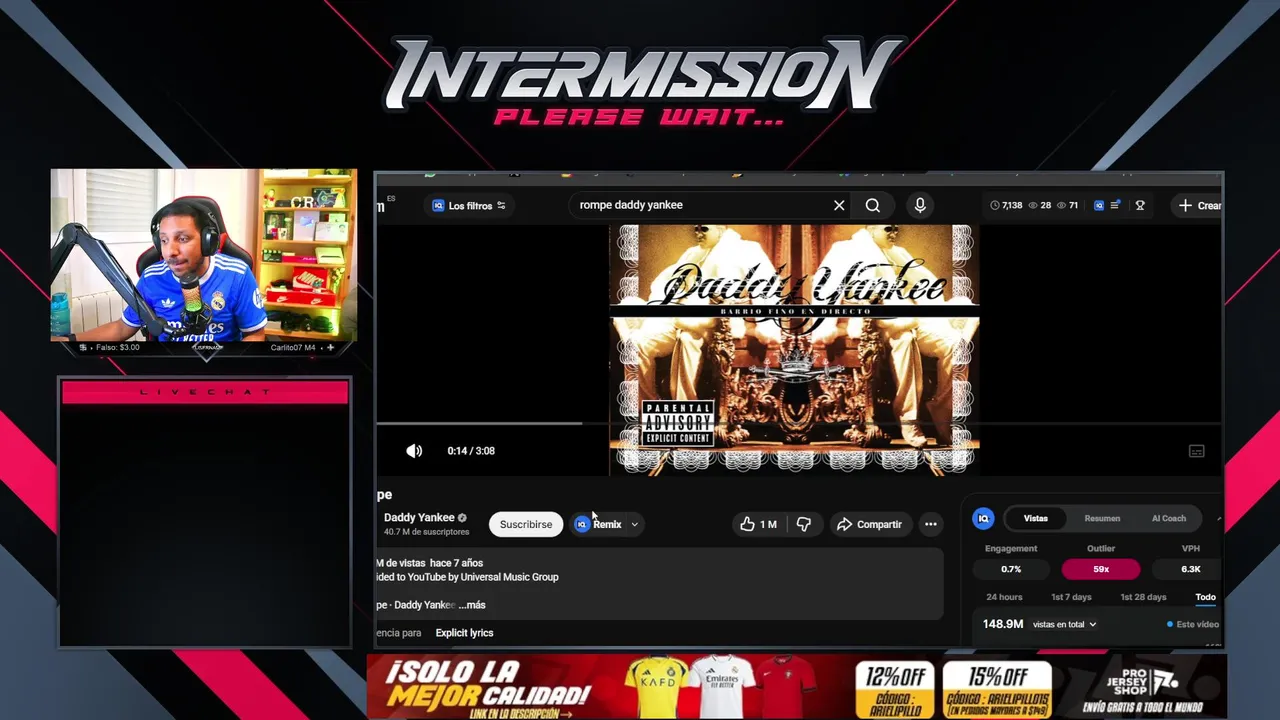This screenshot has width=1280, height=720.
Task: Switch to the Vistas tab
Action: (x=1036, y=518)
